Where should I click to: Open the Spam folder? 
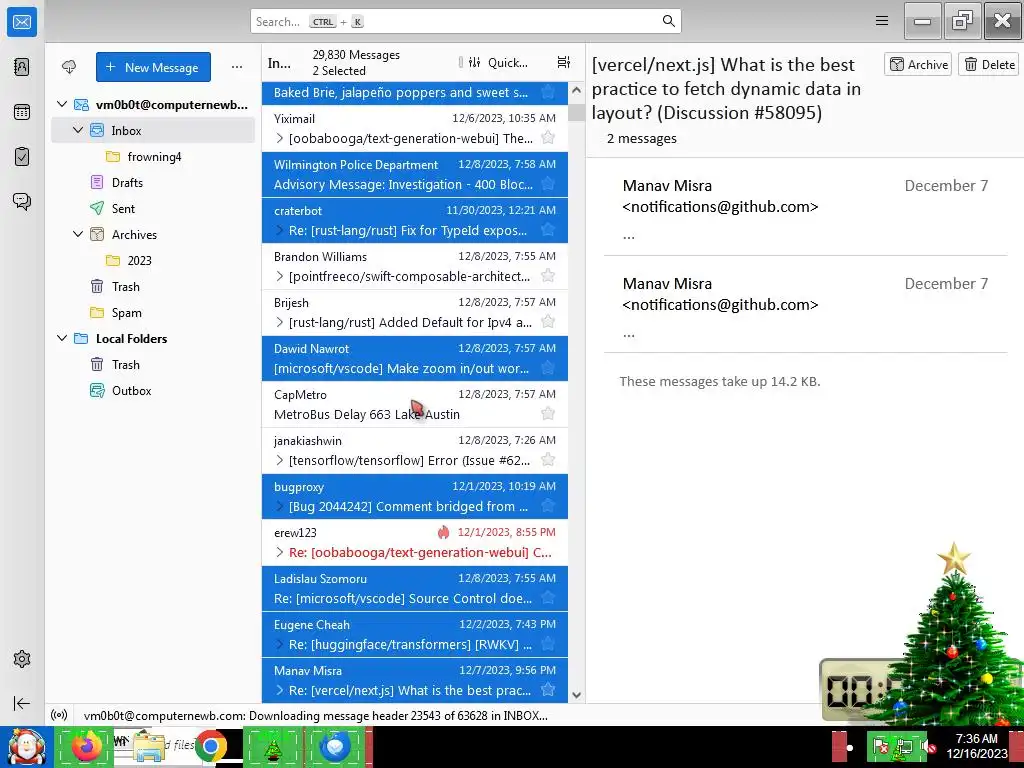pyautogui.click(x=153, y=312)
